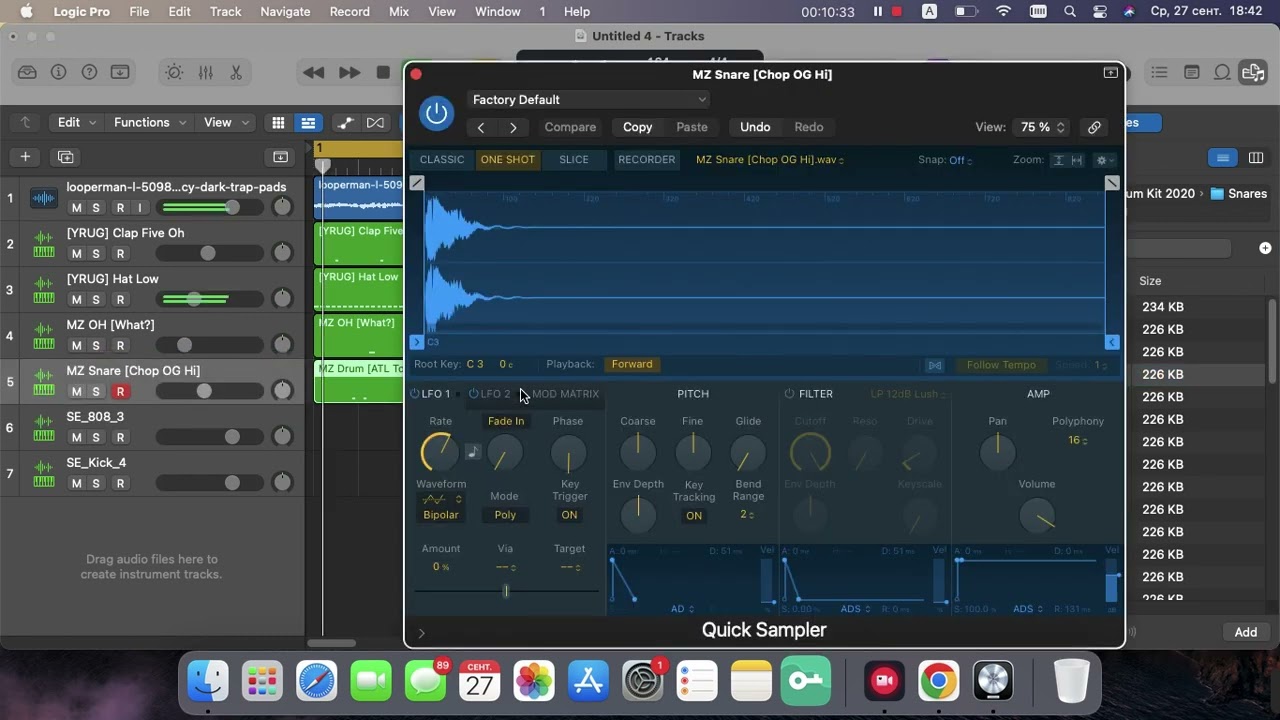Solo the SE_Kick_4 track
Screen dimensions: 1280x720
(96, 484)
